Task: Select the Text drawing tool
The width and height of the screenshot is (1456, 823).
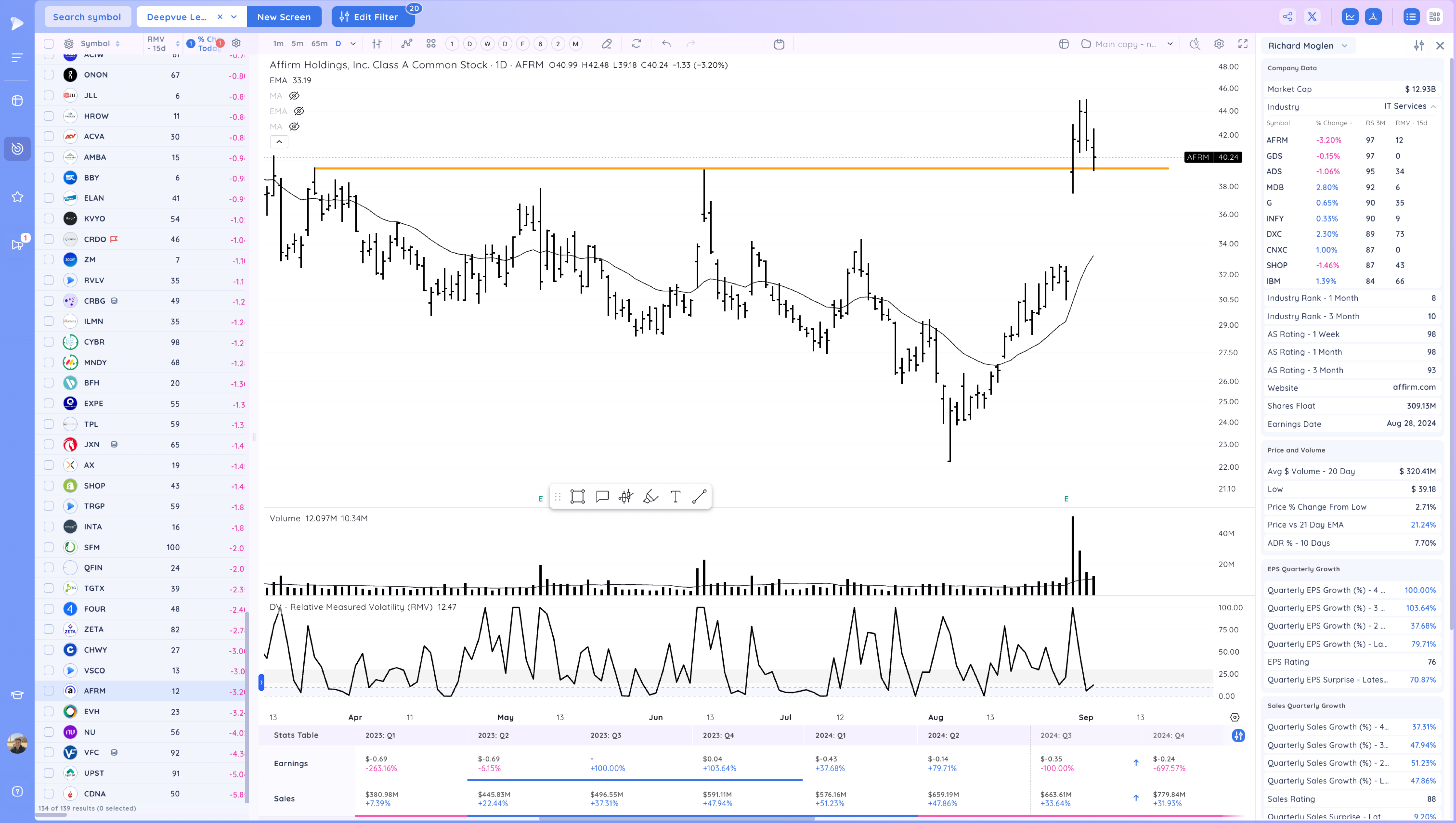Action: pyautogui.click(x=675, y=496)
